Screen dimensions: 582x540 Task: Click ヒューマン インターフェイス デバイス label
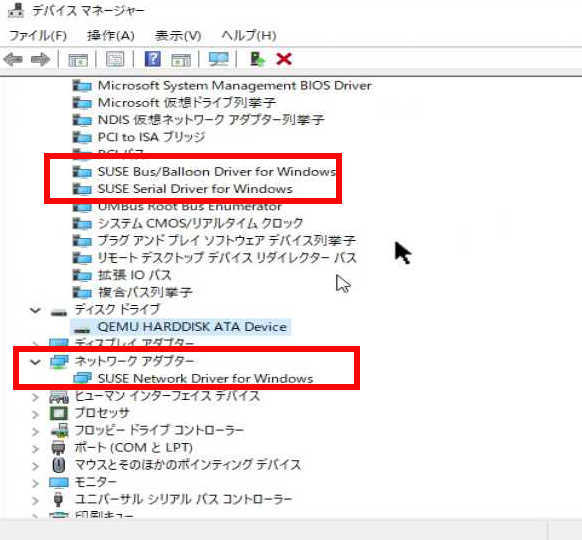coord(167,396)
